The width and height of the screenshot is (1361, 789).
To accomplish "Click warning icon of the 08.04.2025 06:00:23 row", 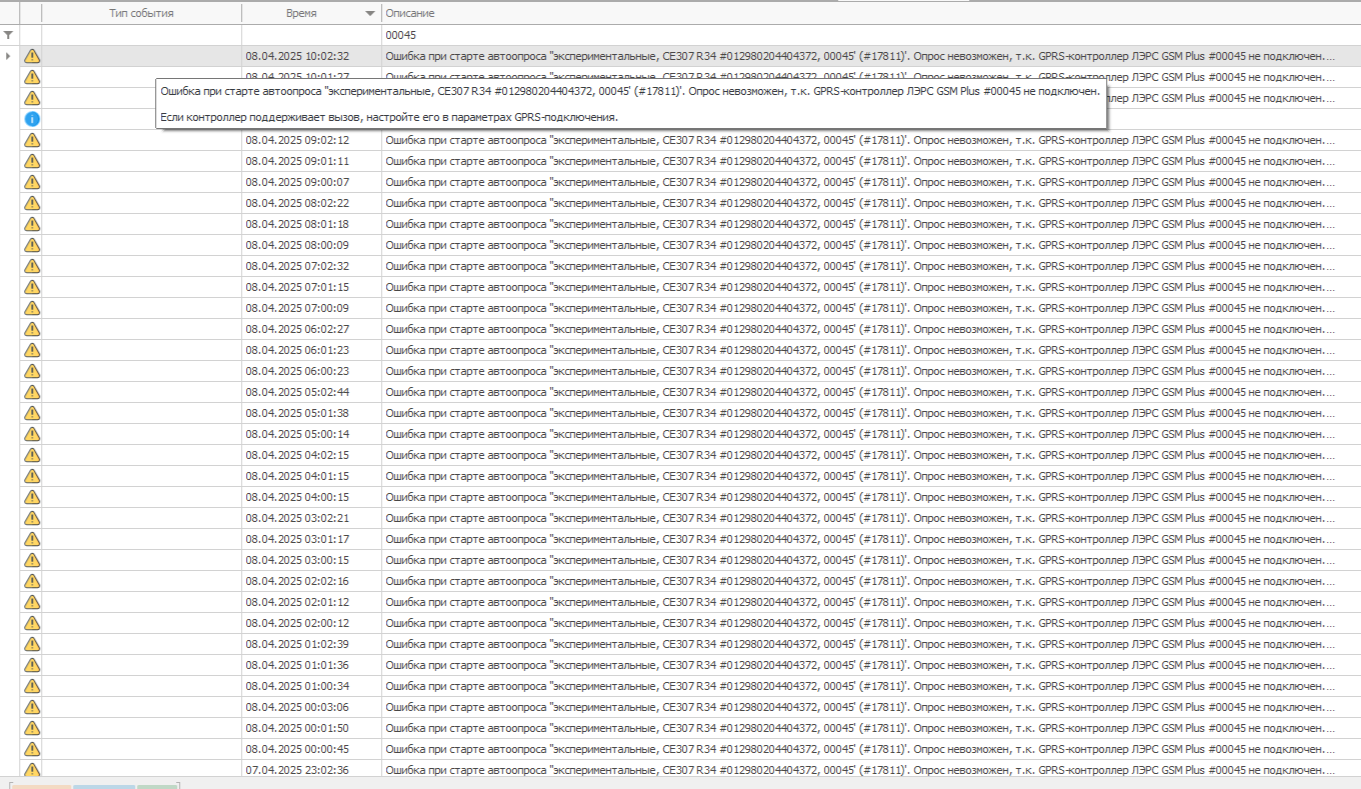I will point(31,371).
